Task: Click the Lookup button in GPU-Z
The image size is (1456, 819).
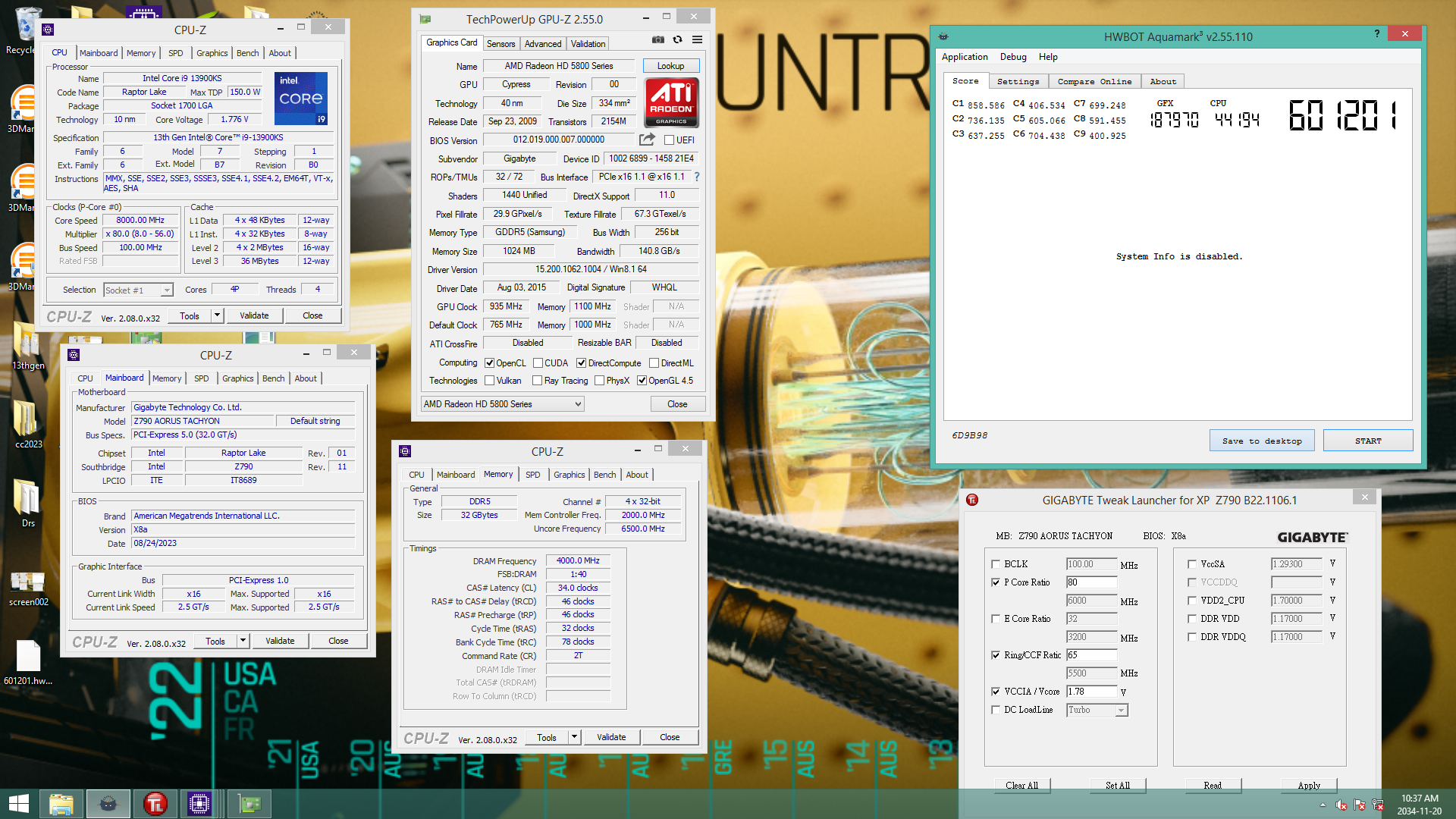Action: (x=670, y=66)
